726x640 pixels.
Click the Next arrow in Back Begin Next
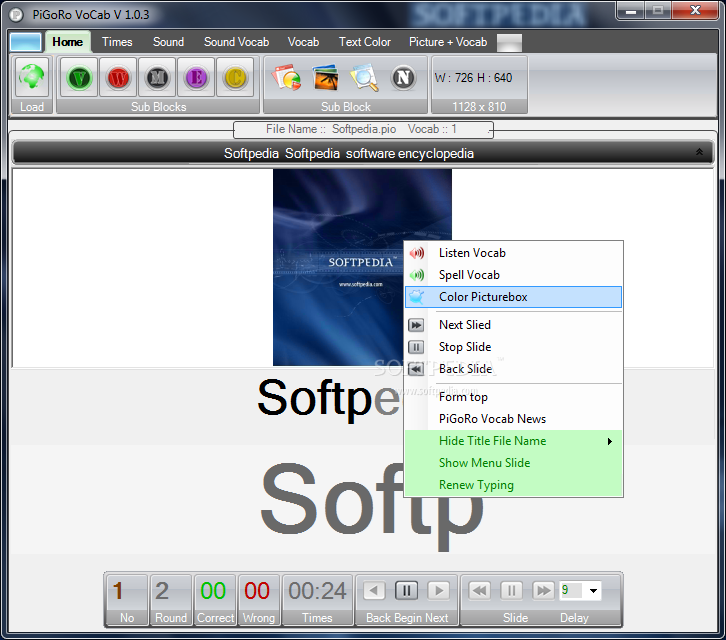point(439,590)
